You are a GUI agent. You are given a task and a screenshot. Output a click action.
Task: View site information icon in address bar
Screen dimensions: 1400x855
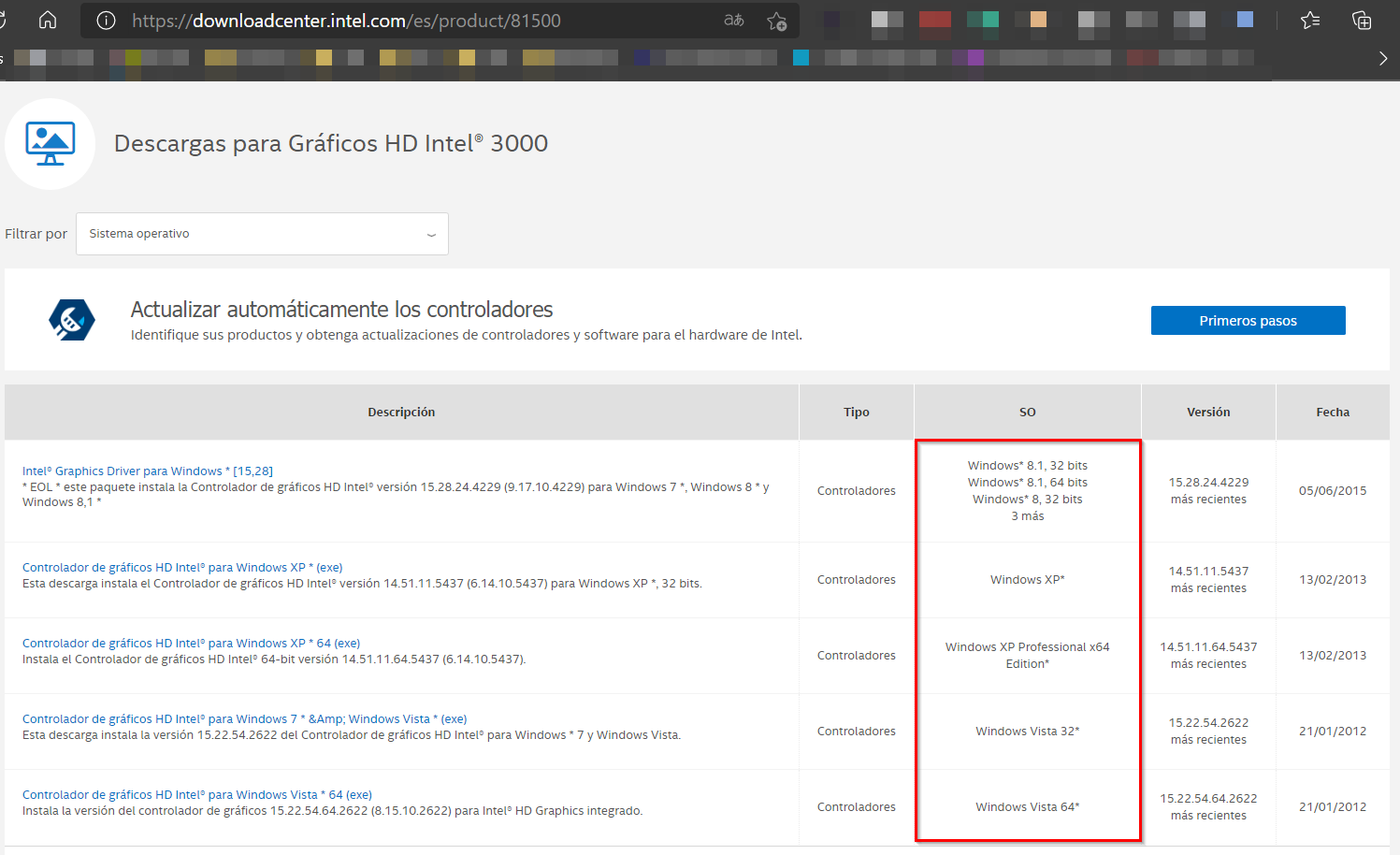106,21
